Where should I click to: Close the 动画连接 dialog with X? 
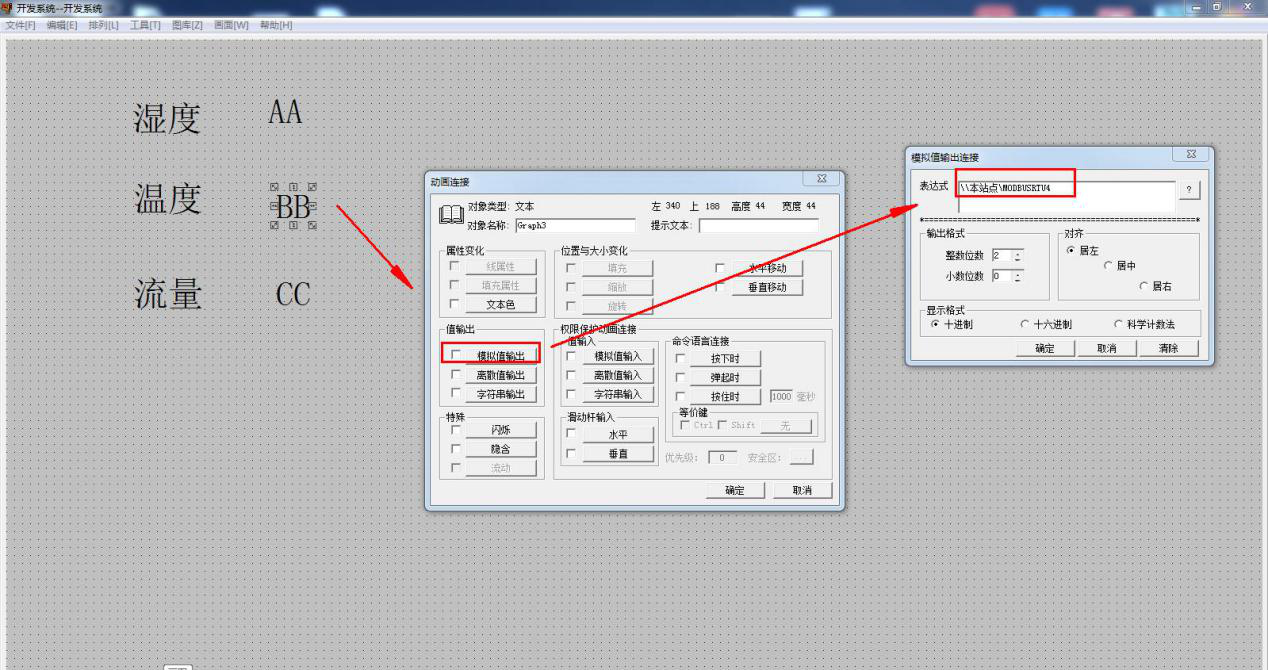[821, 179]
